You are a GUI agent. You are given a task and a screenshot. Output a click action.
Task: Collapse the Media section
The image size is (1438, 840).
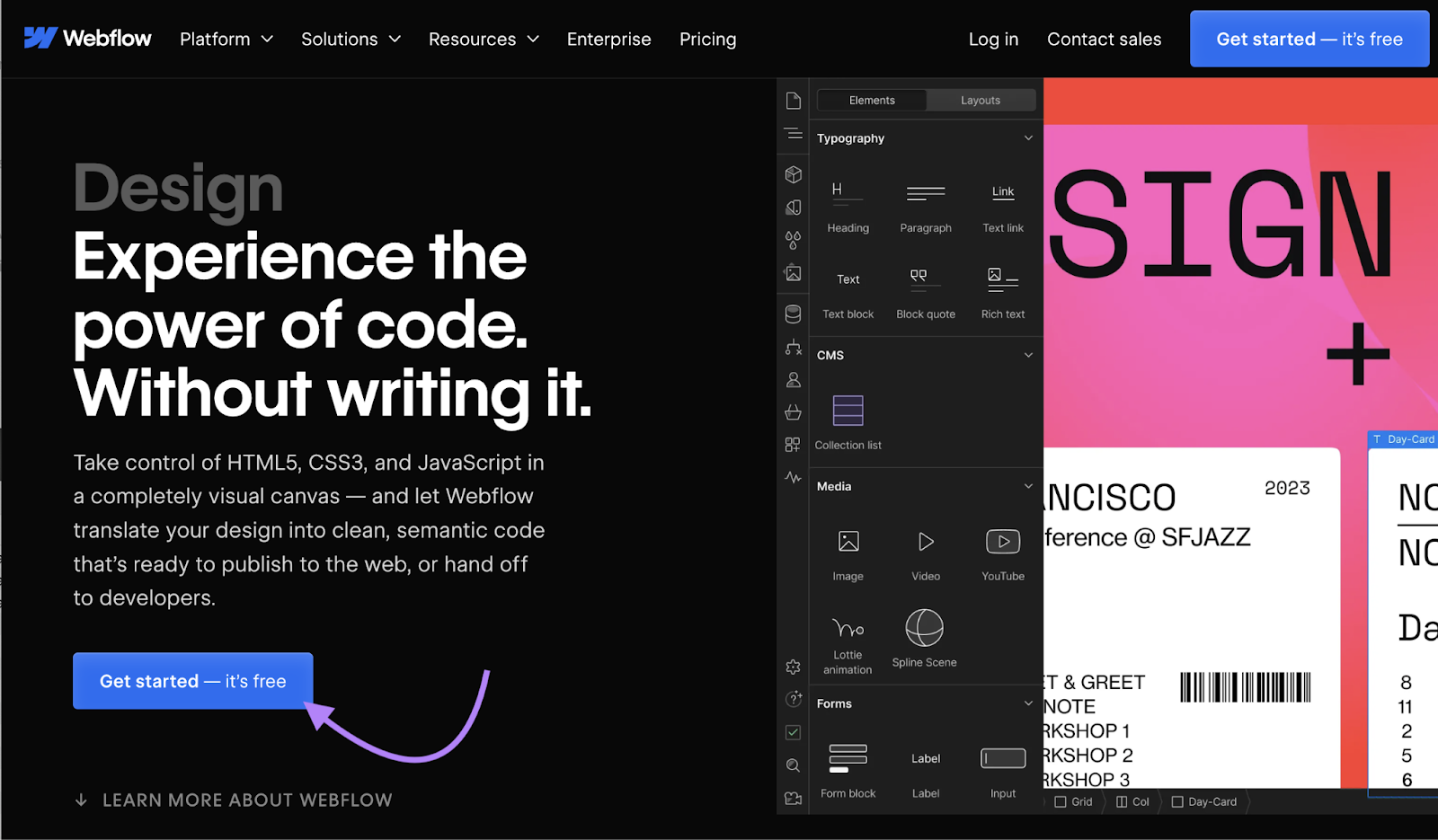pyautogui.click(x=1028, y=486)
